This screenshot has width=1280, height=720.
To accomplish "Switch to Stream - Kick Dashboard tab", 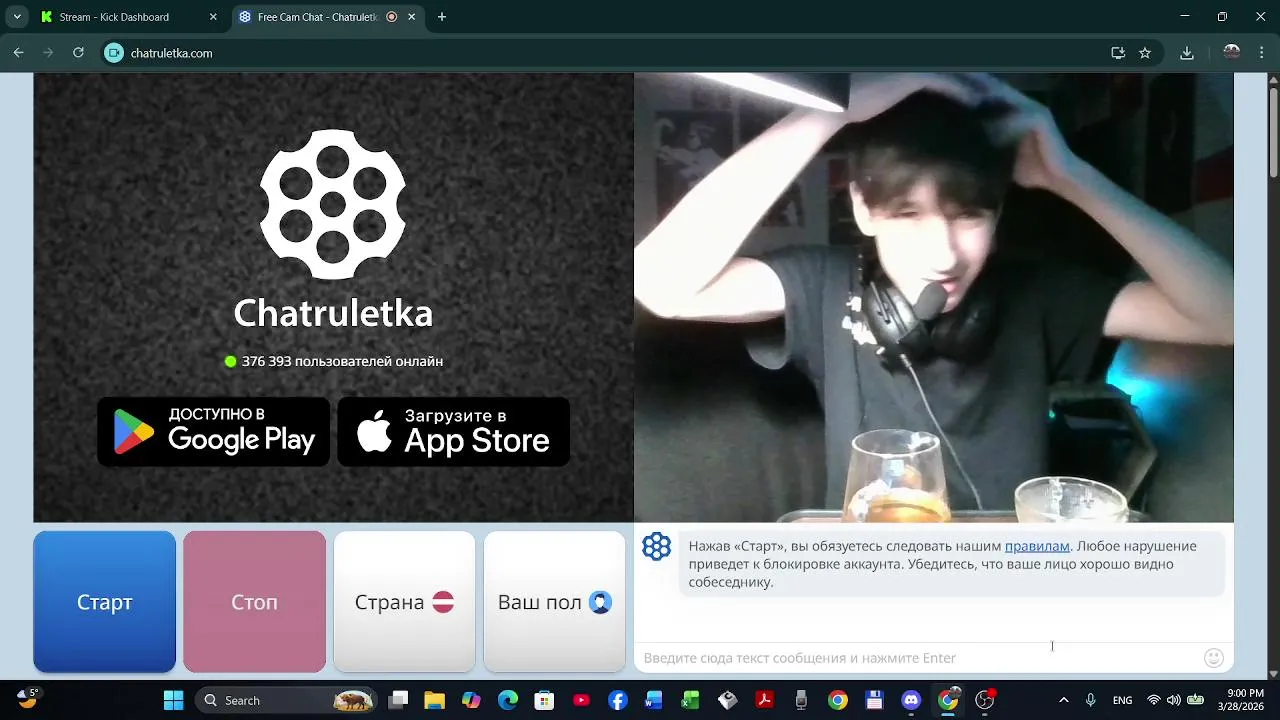I will (x=126, y=17).
